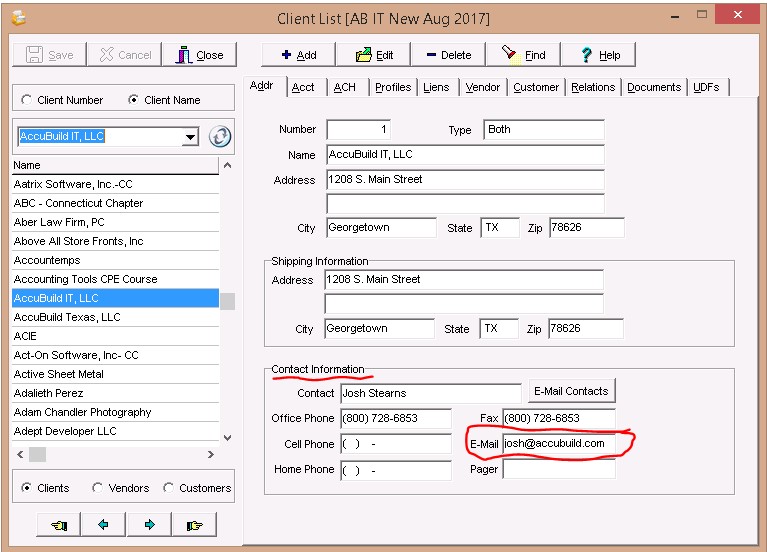Open the Documents tab

click(654, 87)
